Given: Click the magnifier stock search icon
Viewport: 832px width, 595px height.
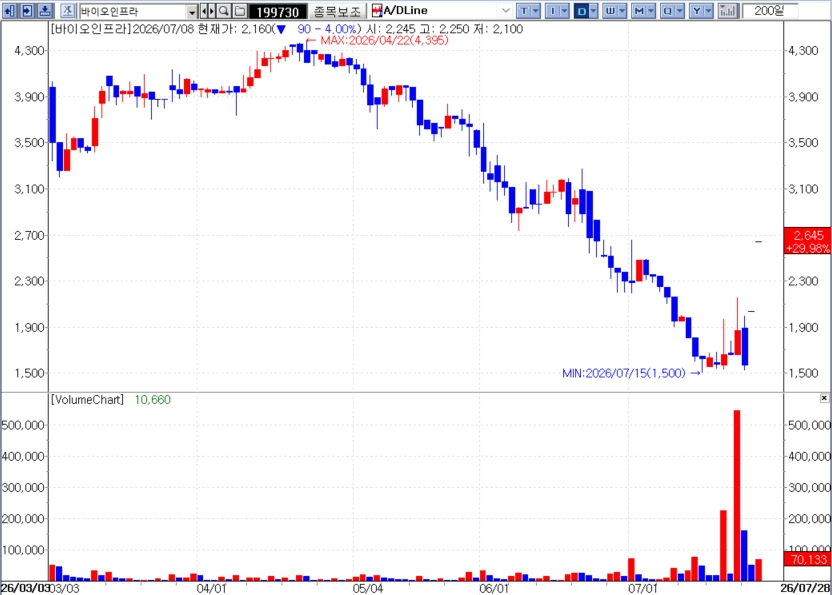Looking at the screenshot, I should pyautogui.click(x=224, y=11).
